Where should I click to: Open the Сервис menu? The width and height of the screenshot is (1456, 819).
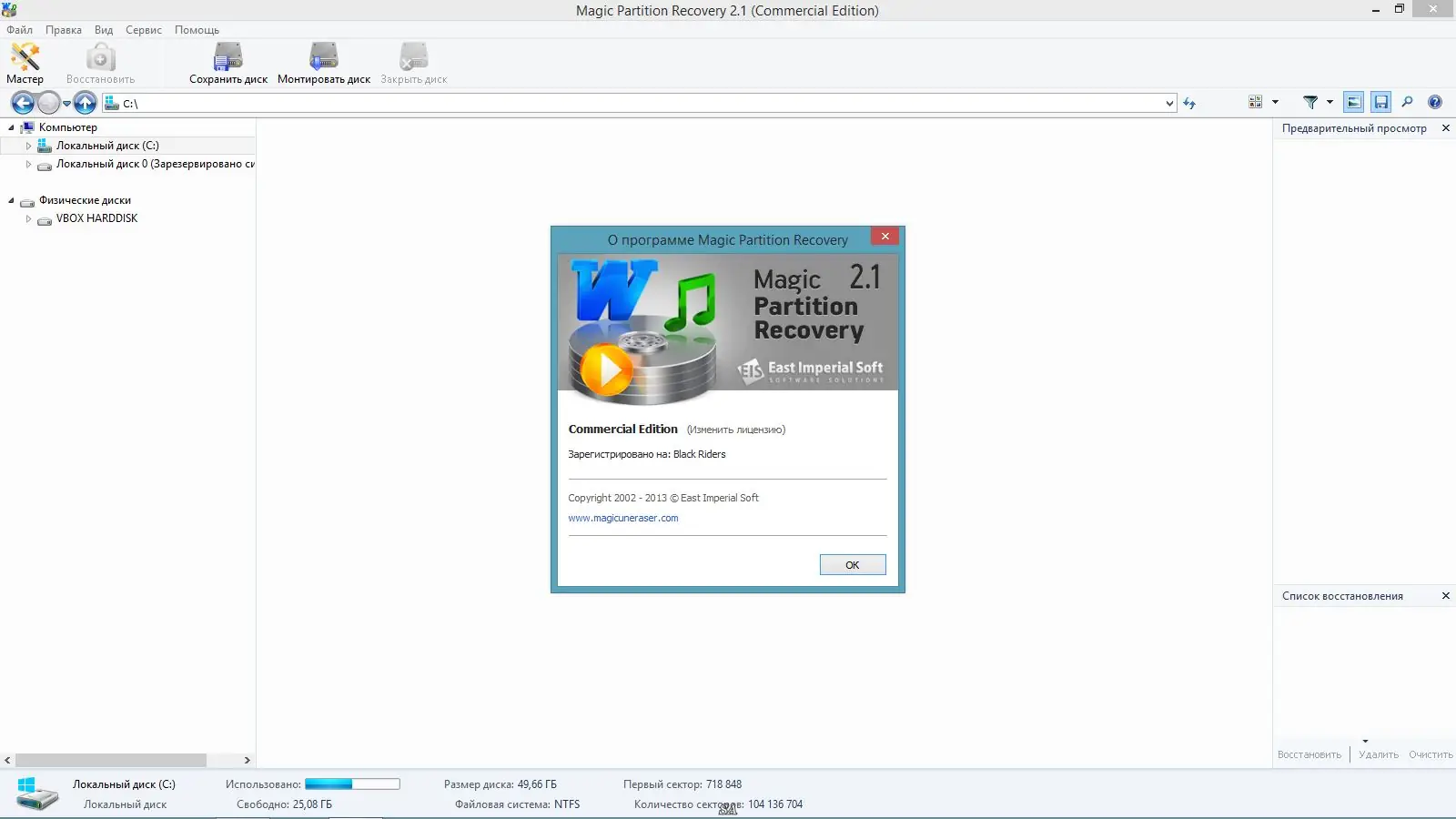(x=144, y=30)
